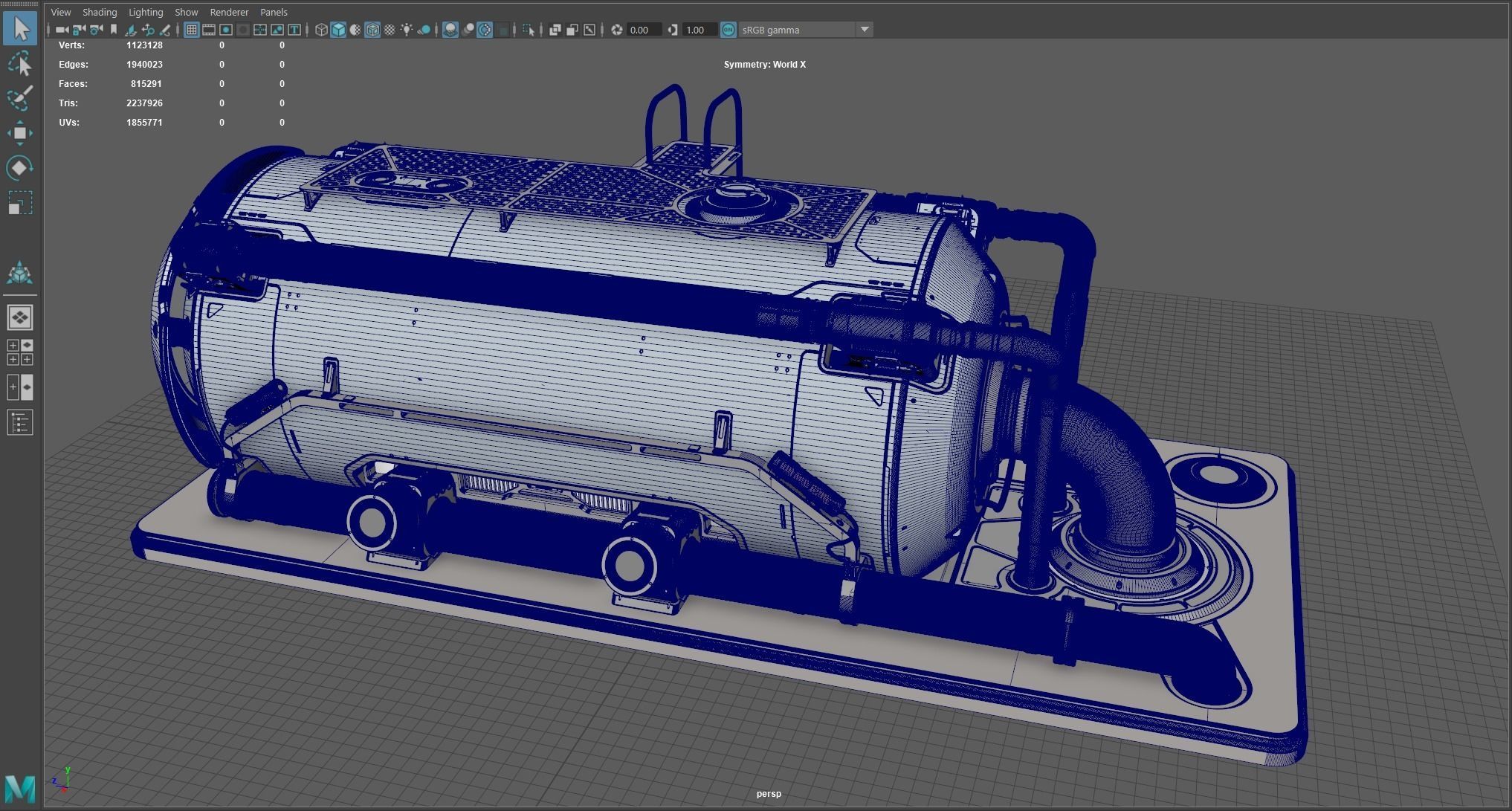
Task: Lock the current camera
Action: pos(79,30)
